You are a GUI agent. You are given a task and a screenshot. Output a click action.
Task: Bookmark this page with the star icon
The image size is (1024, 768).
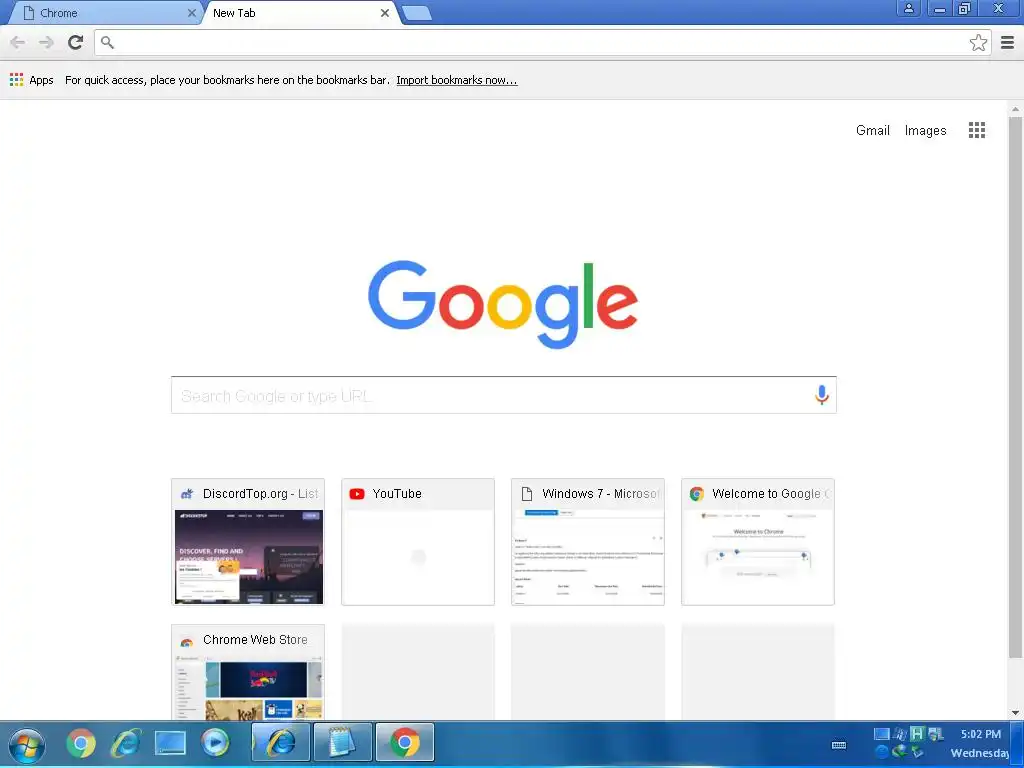pos(978,42)
